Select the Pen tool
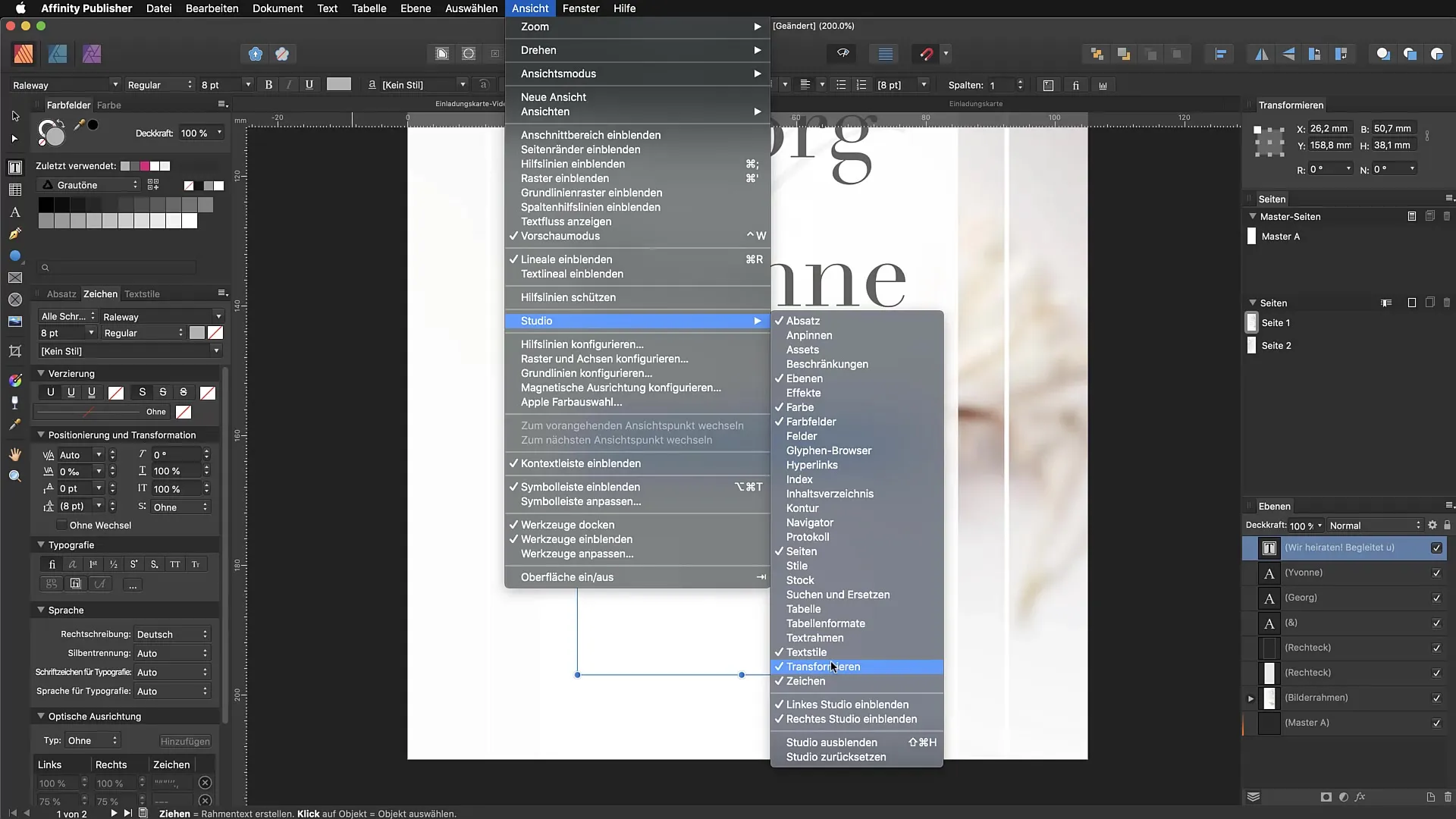The image size is (1456, 819). pyautogui.click(x=15, y=234)
